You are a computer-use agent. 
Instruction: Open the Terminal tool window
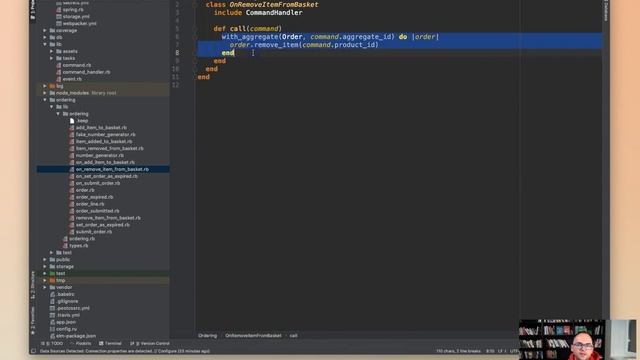click(110, 344)
